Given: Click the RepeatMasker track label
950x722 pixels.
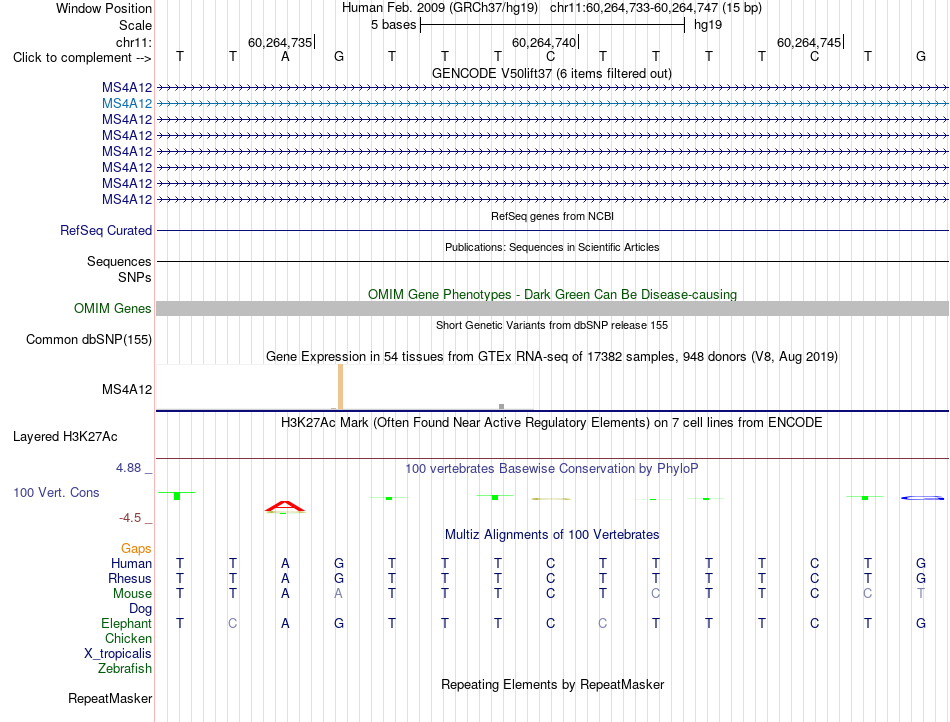Looking at the screenshot, I should pos(110,698).
